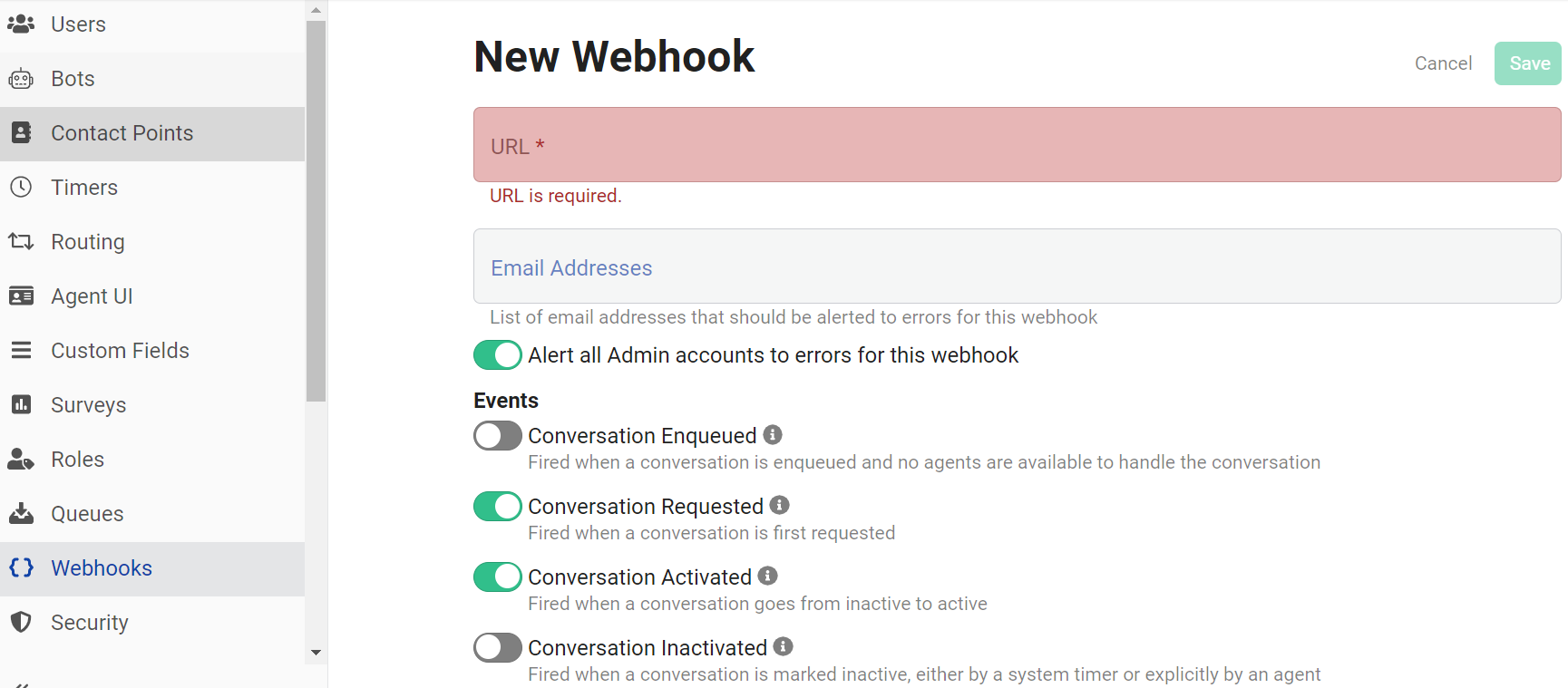Disable alert all Admin accounts toggle

click(498, 355)
